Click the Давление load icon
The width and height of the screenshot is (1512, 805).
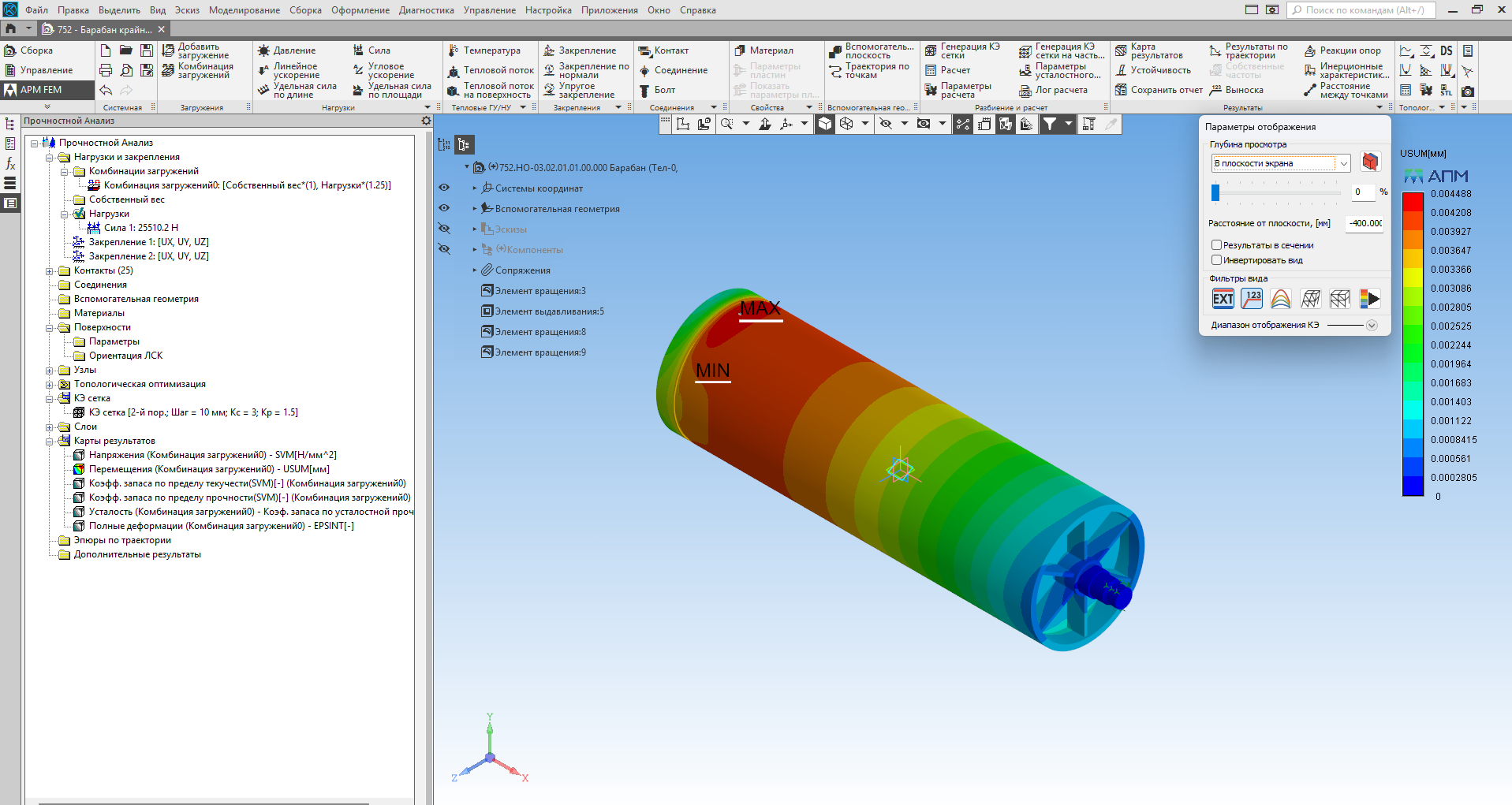(x=264, y=50)
